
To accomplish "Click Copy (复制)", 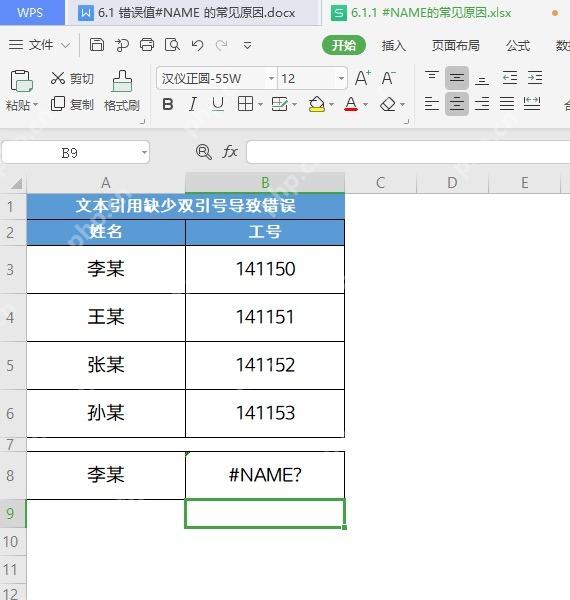I will (x=72, y=104).
